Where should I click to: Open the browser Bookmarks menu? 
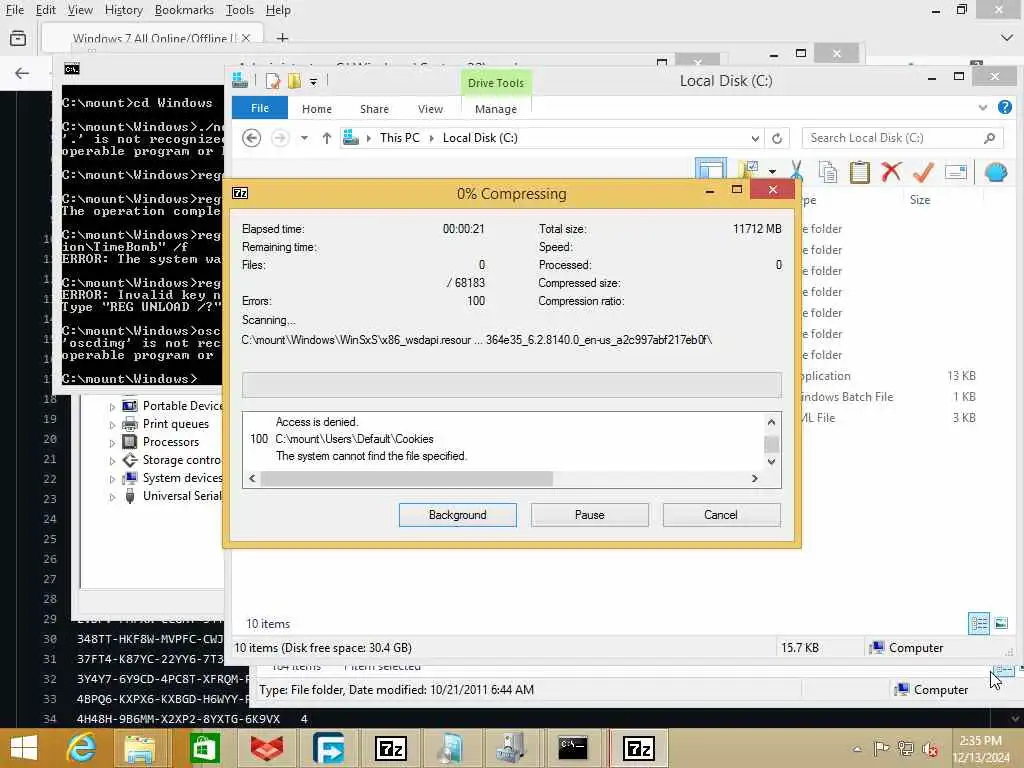[x=184, y=10]
